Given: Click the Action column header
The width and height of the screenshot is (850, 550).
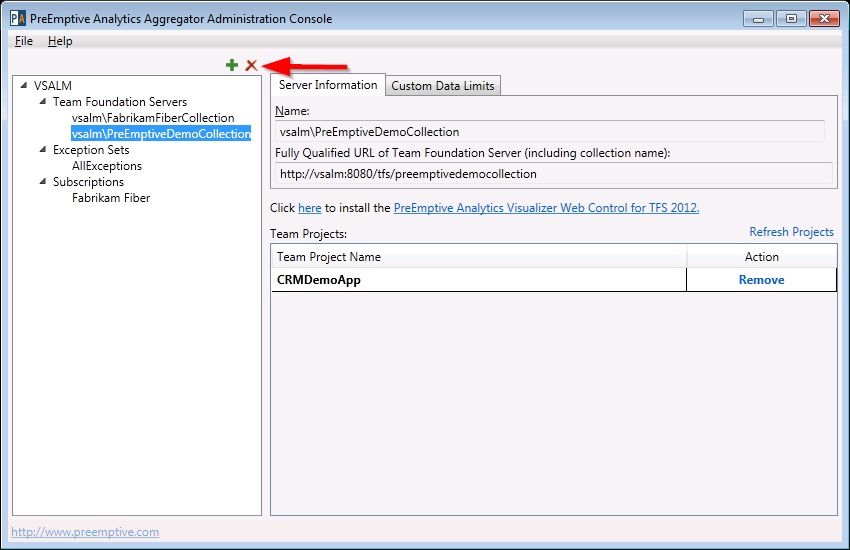Looking at the screenshot, I should coord(762,257).
